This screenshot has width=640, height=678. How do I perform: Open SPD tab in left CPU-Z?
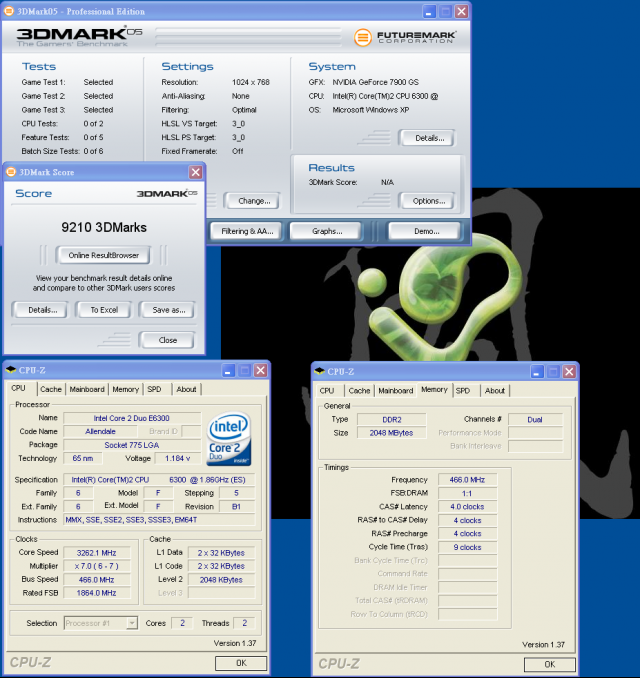(154, 389)
